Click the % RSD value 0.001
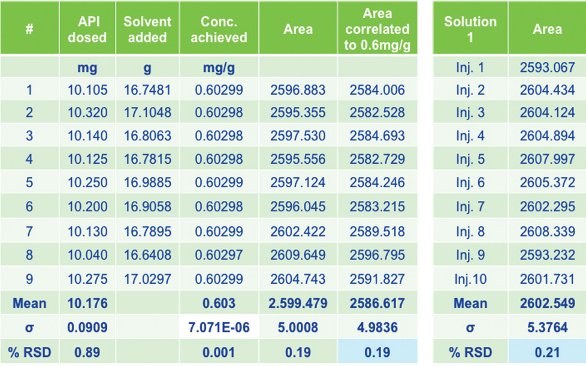The height and width of the screenshot is (366, 586). point(219,352)
